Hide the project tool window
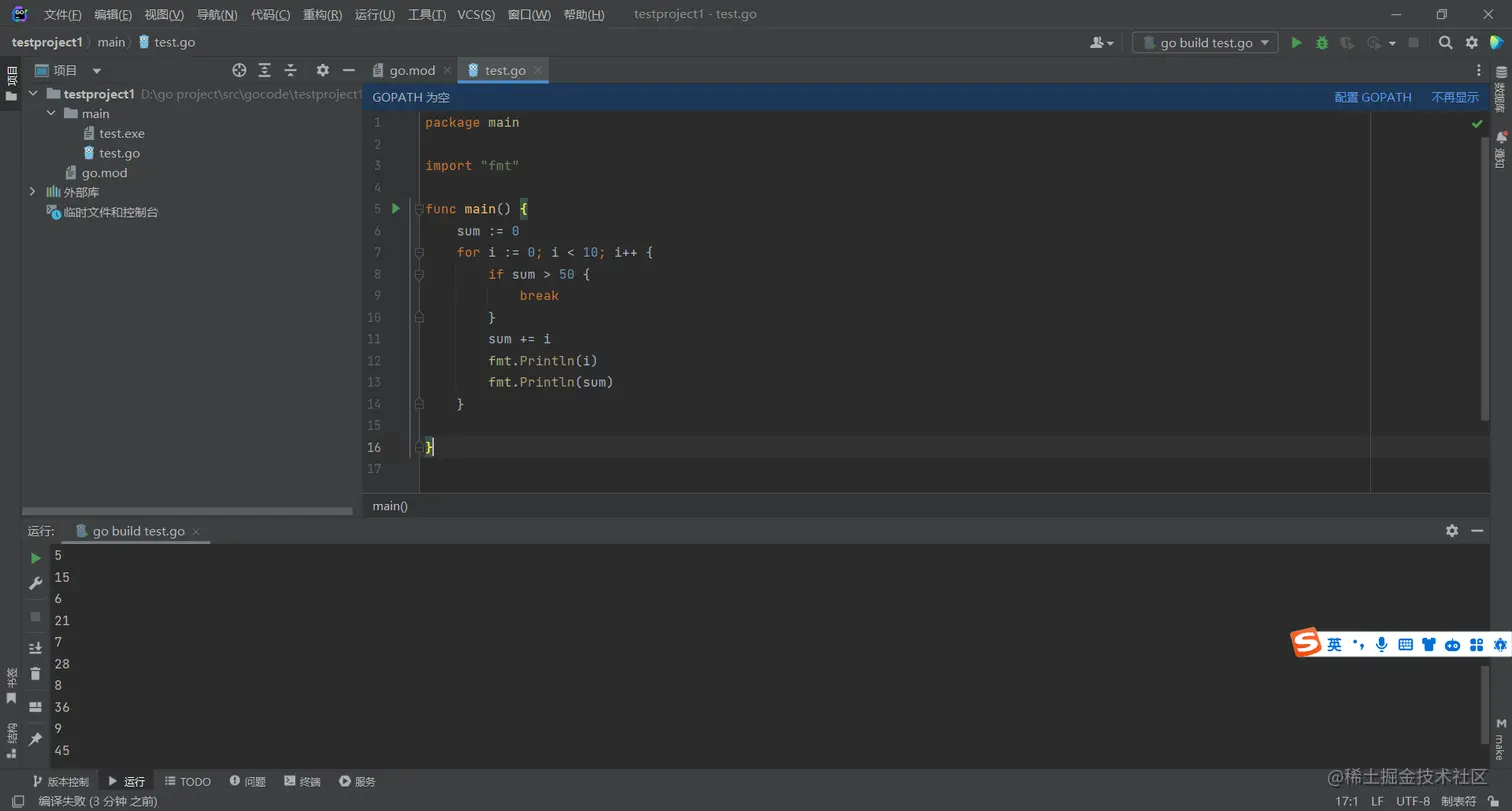The image size is (1512, 811). coord(349,70)
